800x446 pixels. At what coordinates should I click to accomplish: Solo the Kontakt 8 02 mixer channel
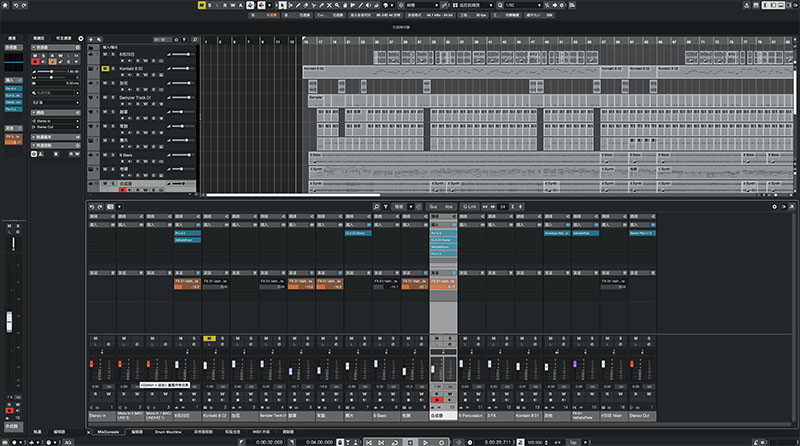pyautogui.click(x=222, y=338)
